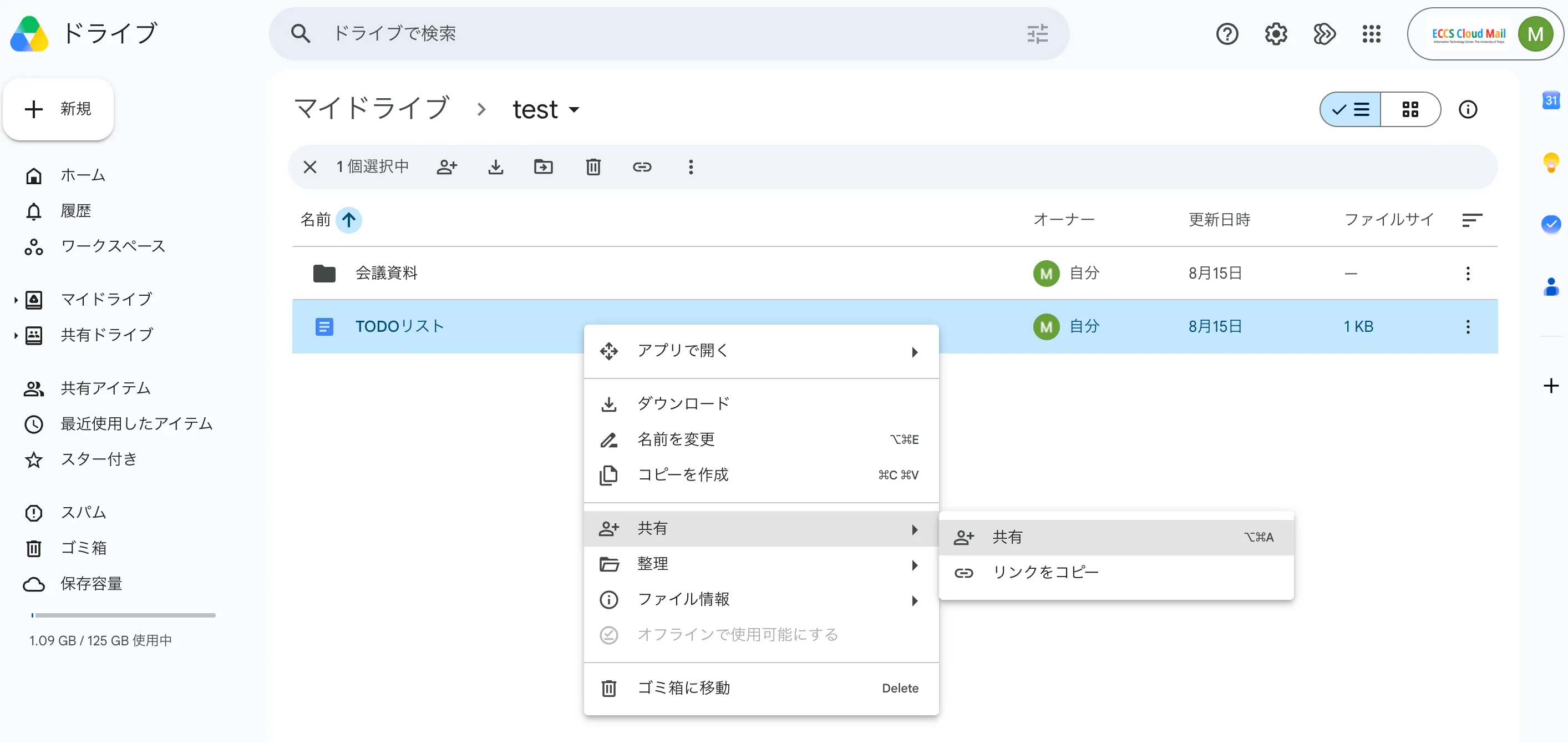Open the sort options icon in header row
1568x743 pixels.
pos(1472,220)
